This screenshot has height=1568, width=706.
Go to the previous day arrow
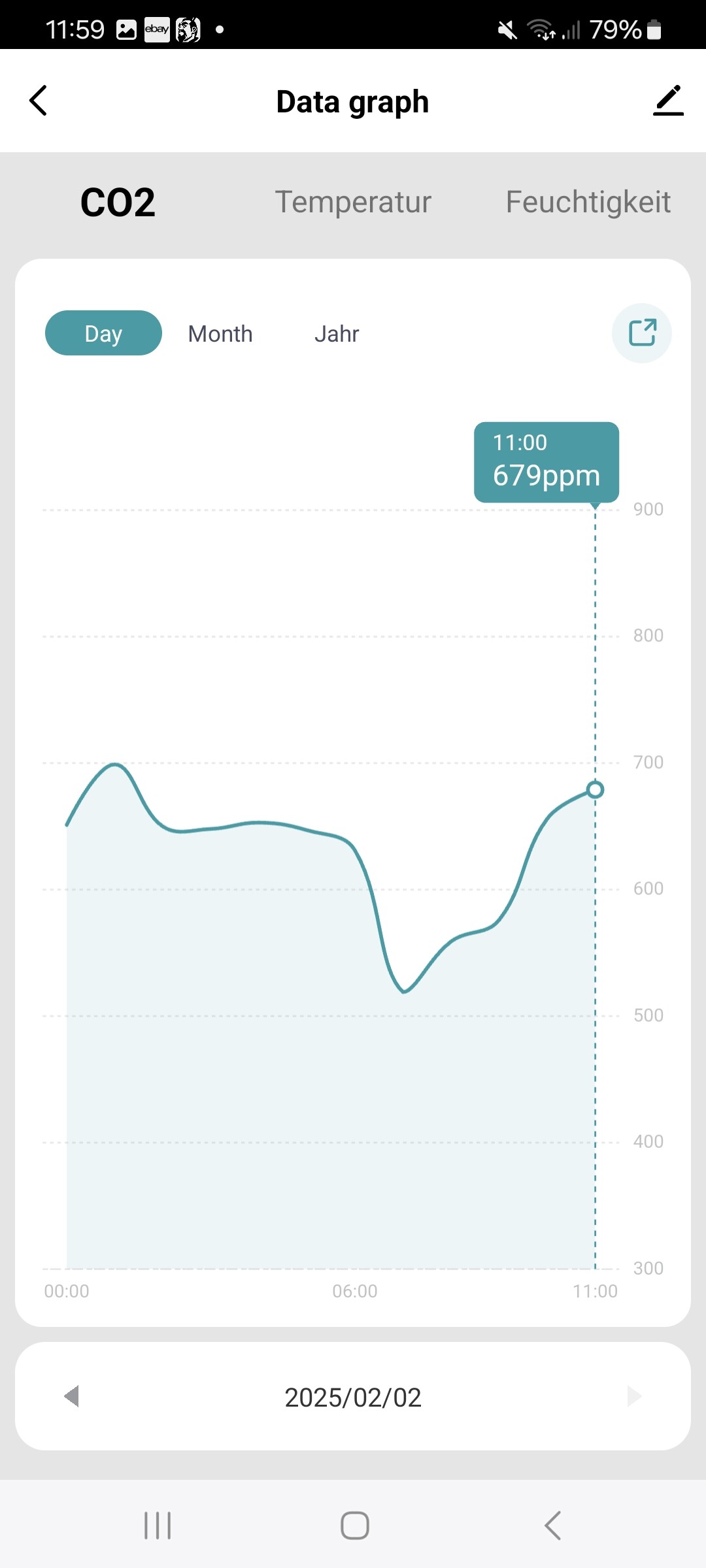pos(72,1396)
